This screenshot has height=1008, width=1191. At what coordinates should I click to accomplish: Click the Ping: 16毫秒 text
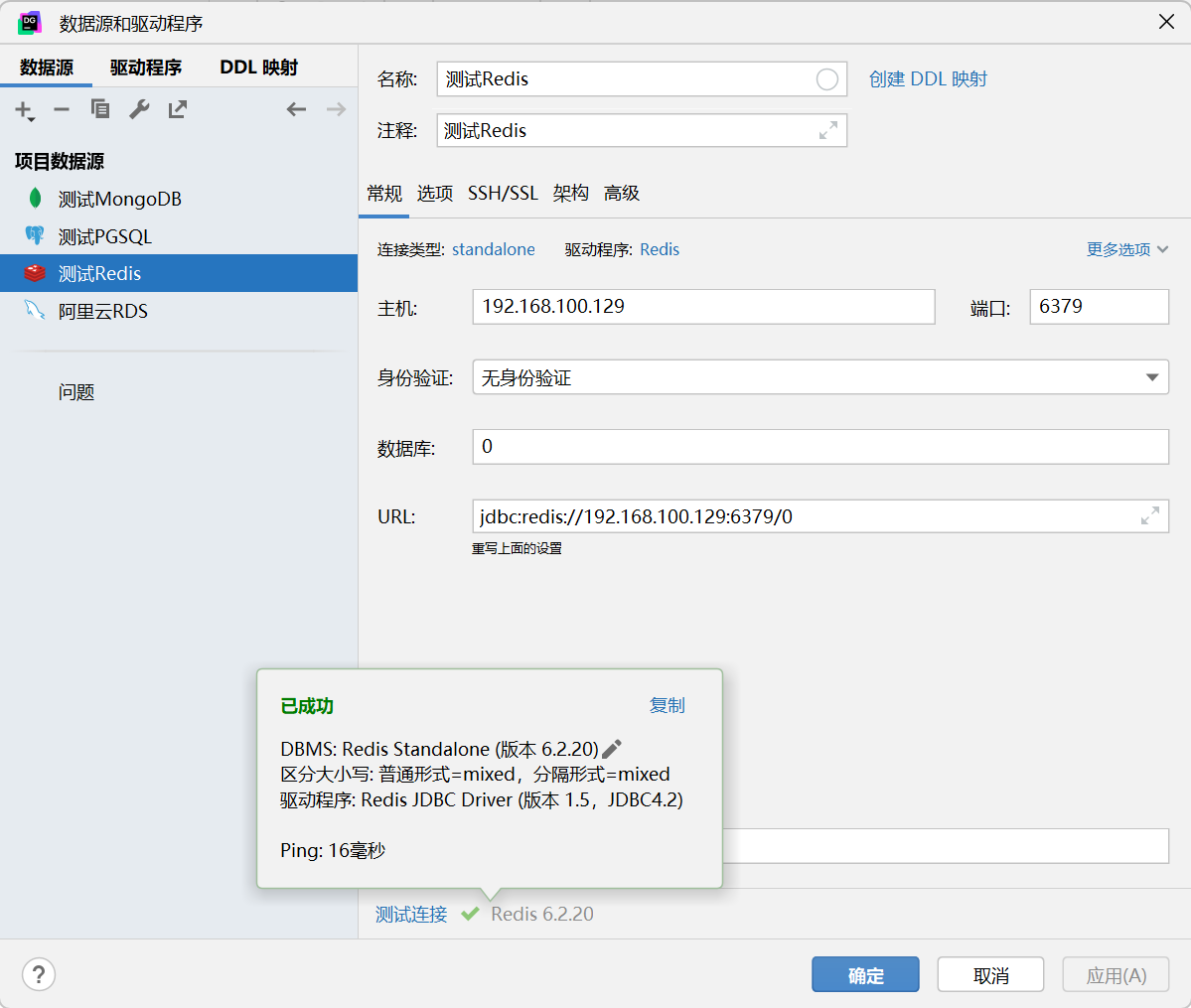point(333,851)
